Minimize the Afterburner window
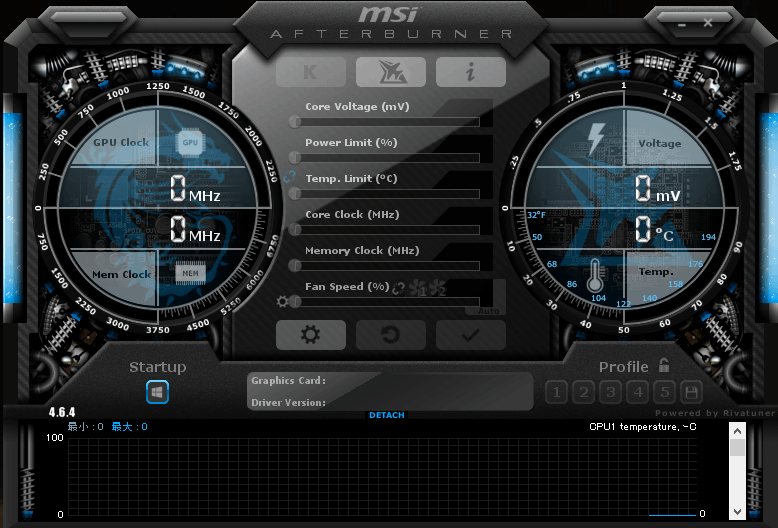The height and width of the screenshot is (528, 778). [x=682, y=24]
